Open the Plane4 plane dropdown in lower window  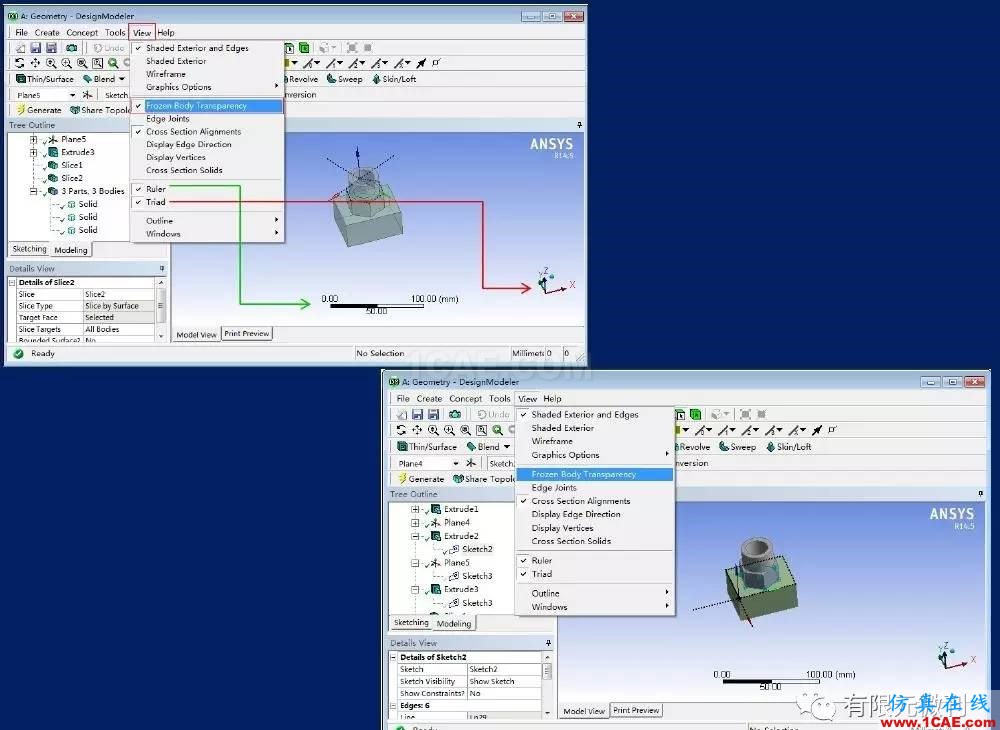(455, 464)
